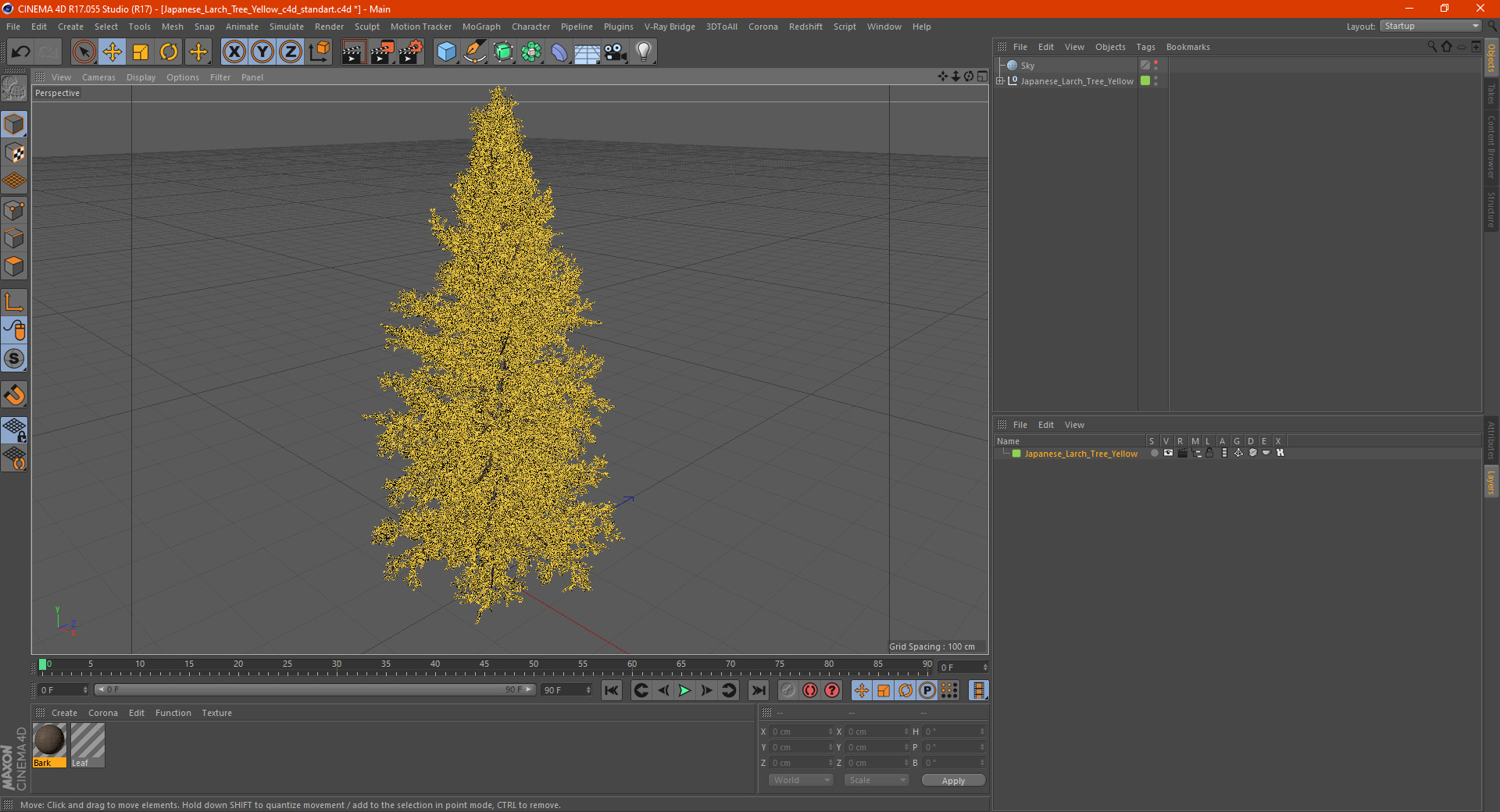Select the Live Selection tool
Screen dimensions: 1500x812
coord(84,52)
